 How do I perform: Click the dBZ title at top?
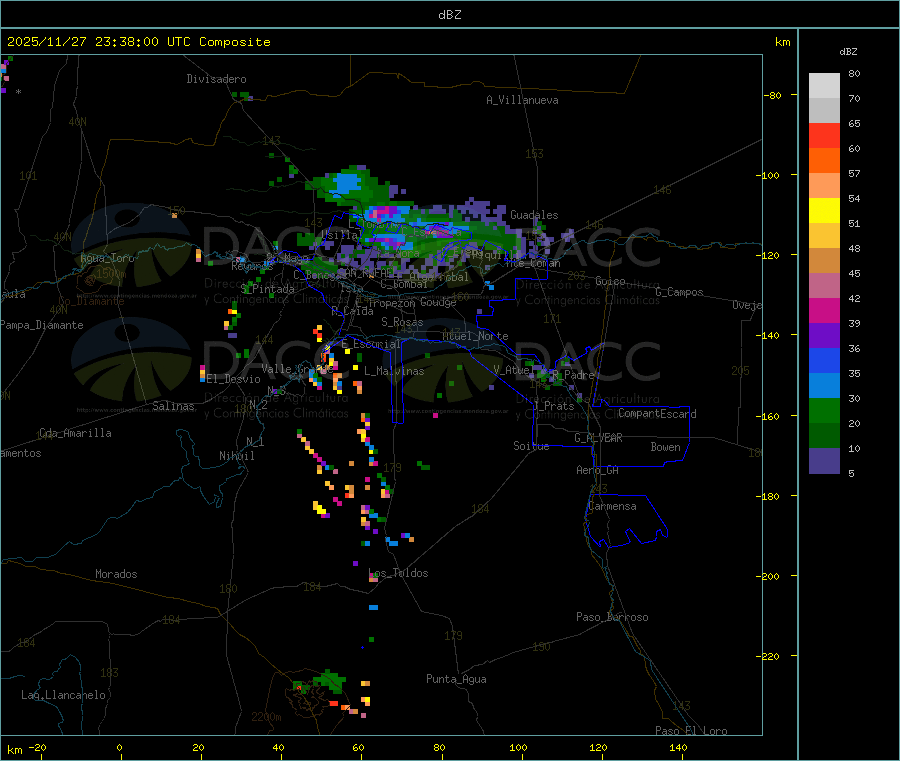click(449, 14)
